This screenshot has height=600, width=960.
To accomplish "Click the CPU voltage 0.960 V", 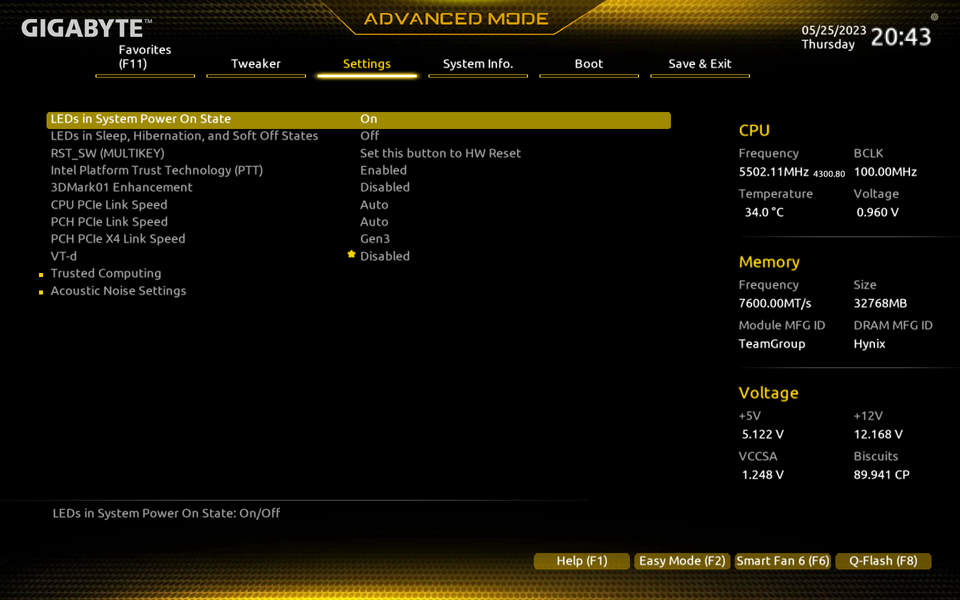I will [x=877, y=212].
